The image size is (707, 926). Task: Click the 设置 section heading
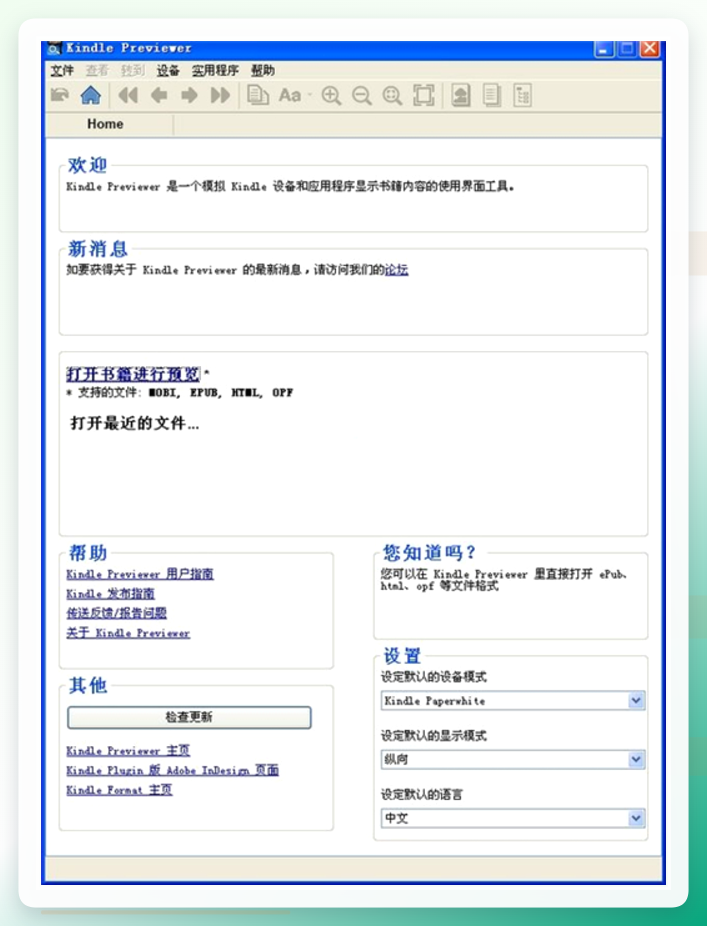402,656
